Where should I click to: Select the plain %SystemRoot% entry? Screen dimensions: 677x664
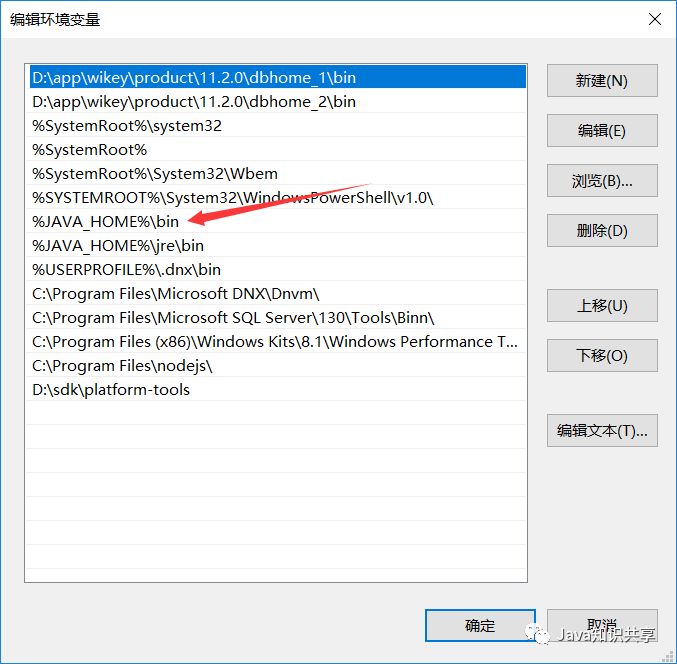click(x=277, y=149)
